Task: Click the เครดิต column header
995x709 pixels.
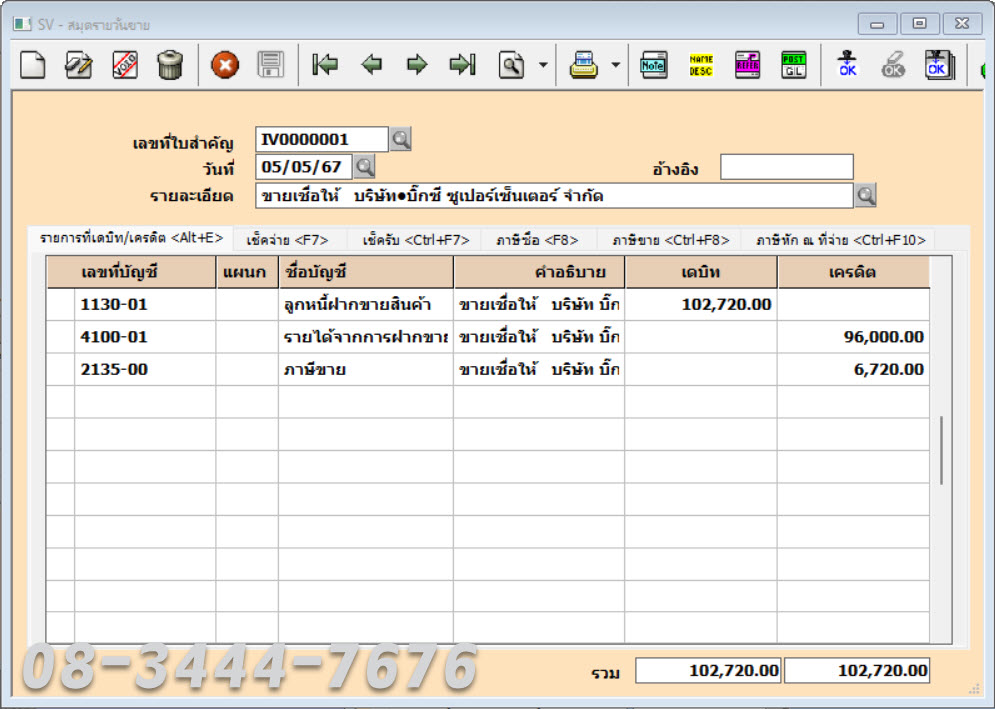Action: (x=853, y=272)
